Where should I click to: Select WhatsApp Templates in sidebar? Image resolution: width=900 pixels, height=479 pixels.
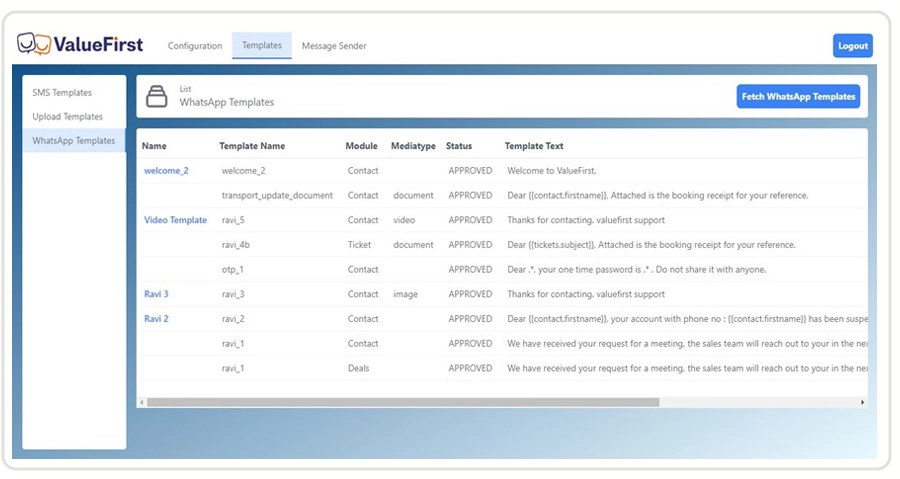tap(74, 141)
